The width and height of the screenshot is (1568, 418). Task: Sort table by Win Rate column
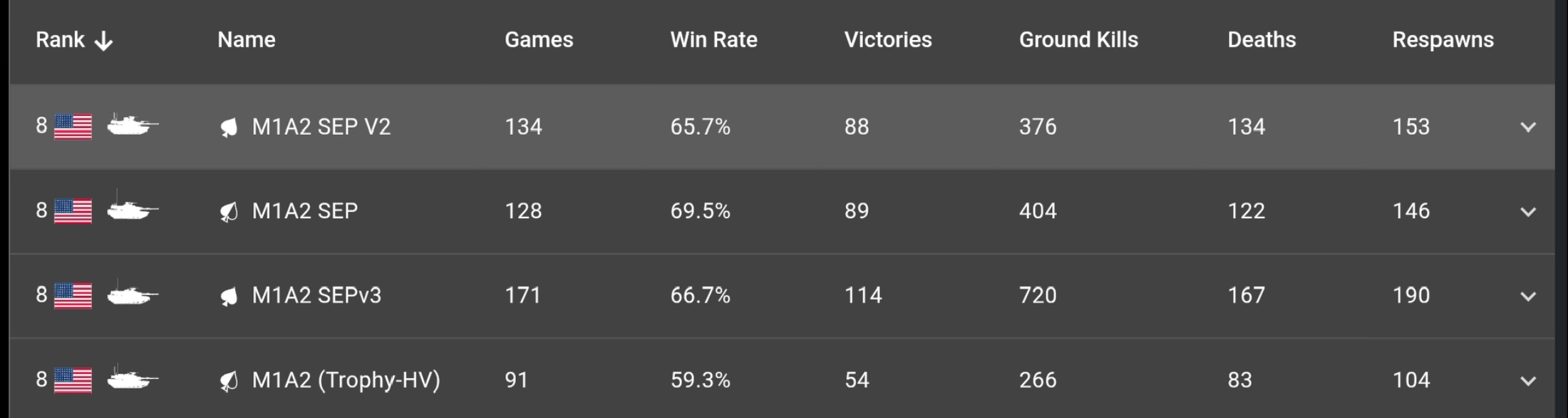713,40
